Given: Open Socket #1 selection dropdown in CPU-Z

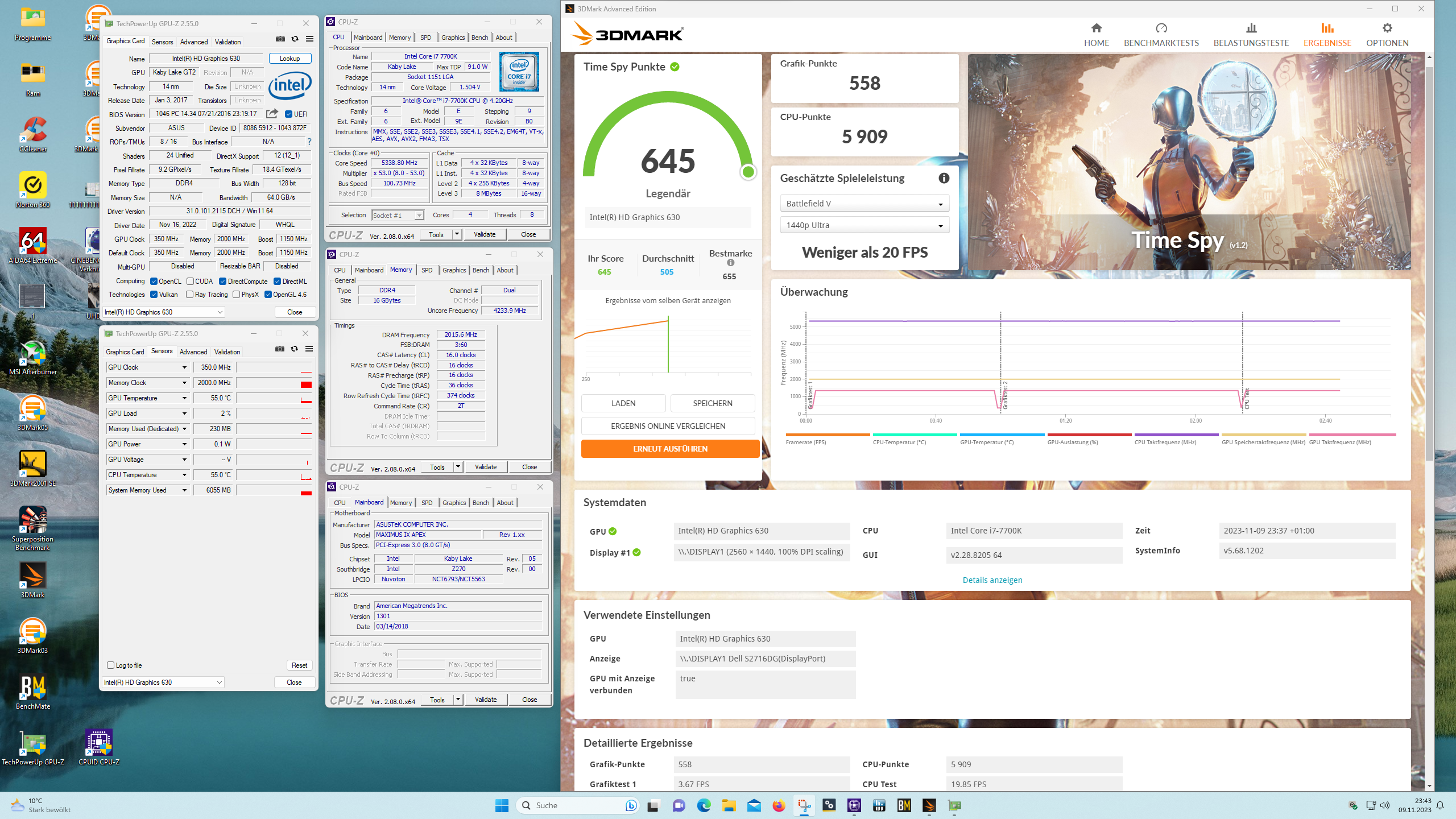Looking at the screenshot, I should [x=398, y=215].
